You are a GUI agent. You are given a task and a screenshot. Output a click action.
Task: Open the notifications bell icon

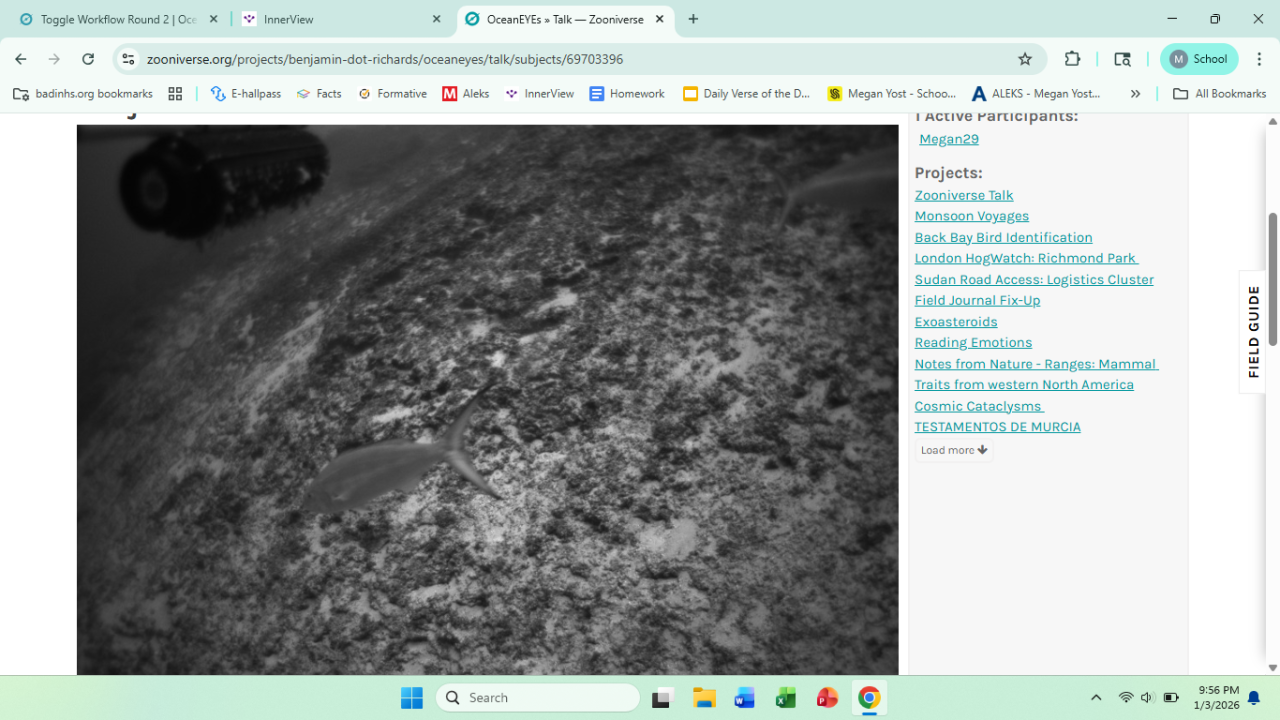1254,698
